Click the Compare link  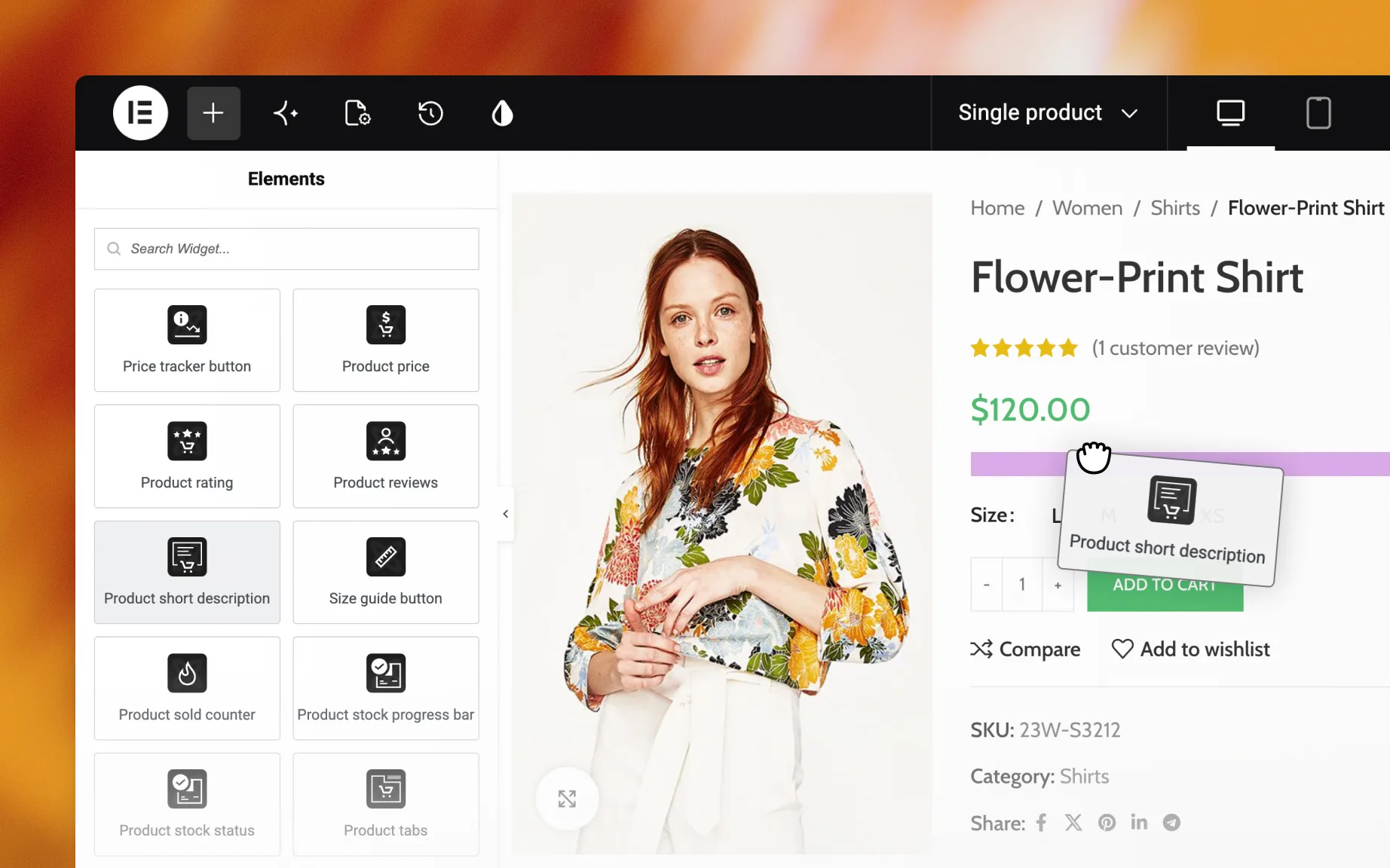coord(1025,649)
